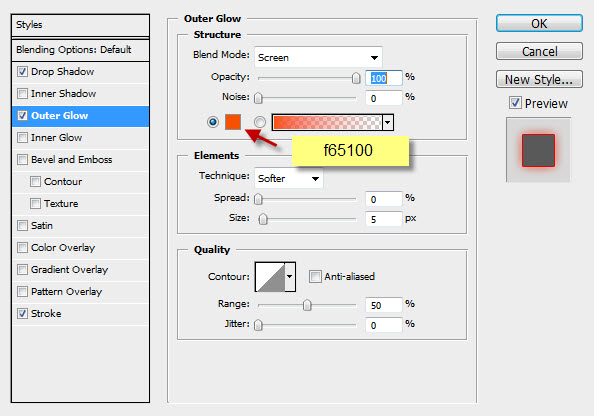Click the gradient glow preview bar

pos(327,122)
